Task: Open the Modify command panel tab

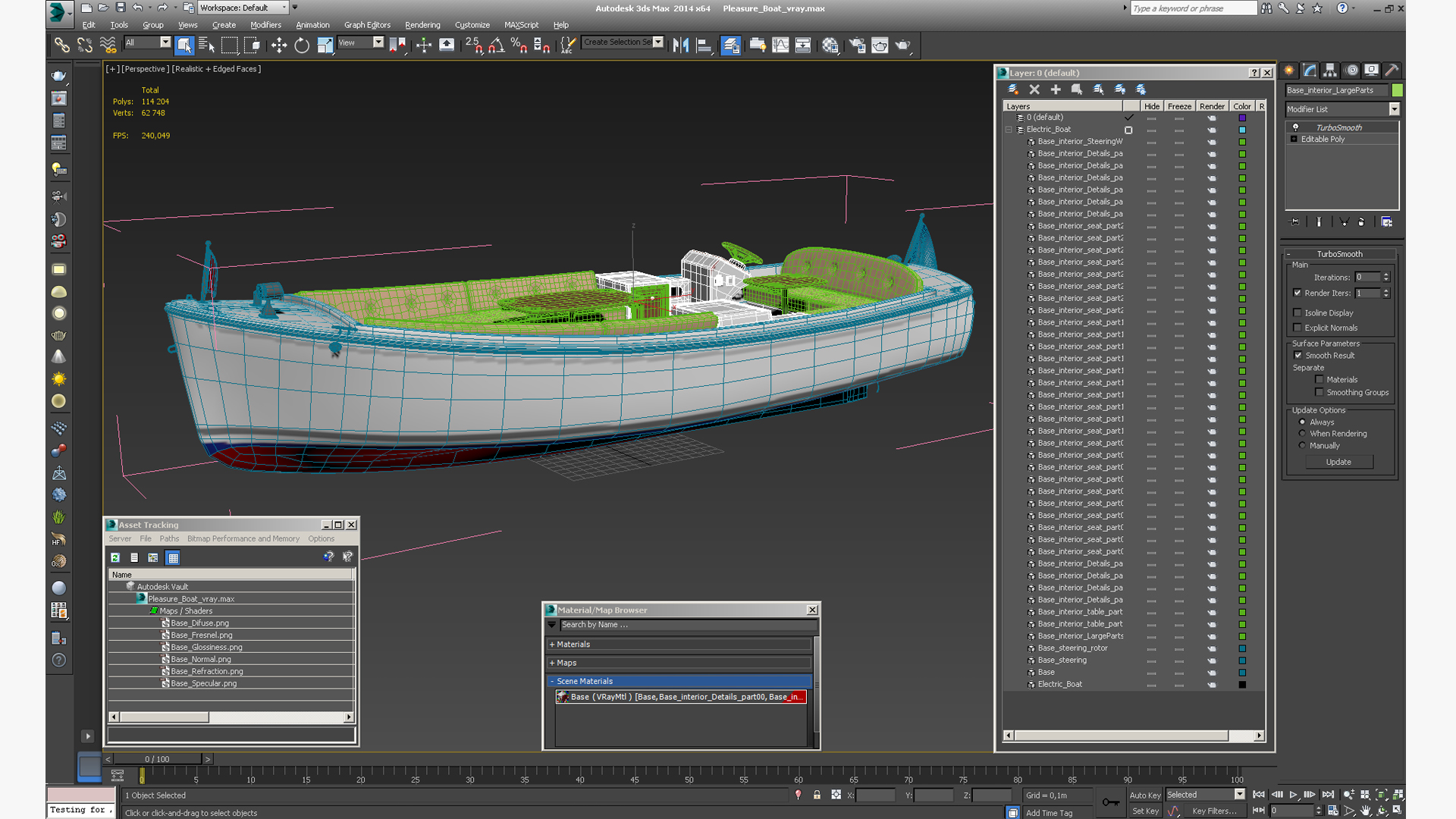Action: (1310, 71)
